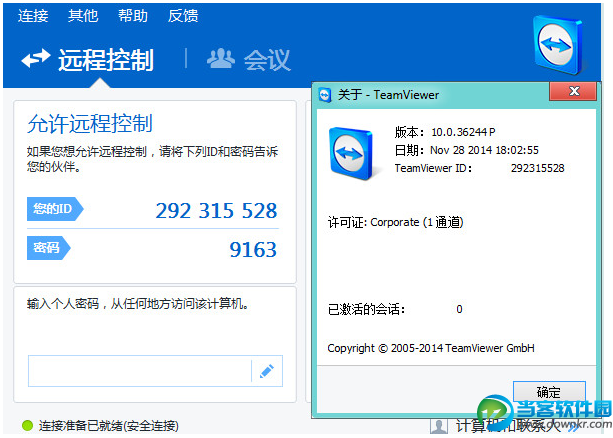Click the 密码 label

pyautogui.click(x=48, y=248)
